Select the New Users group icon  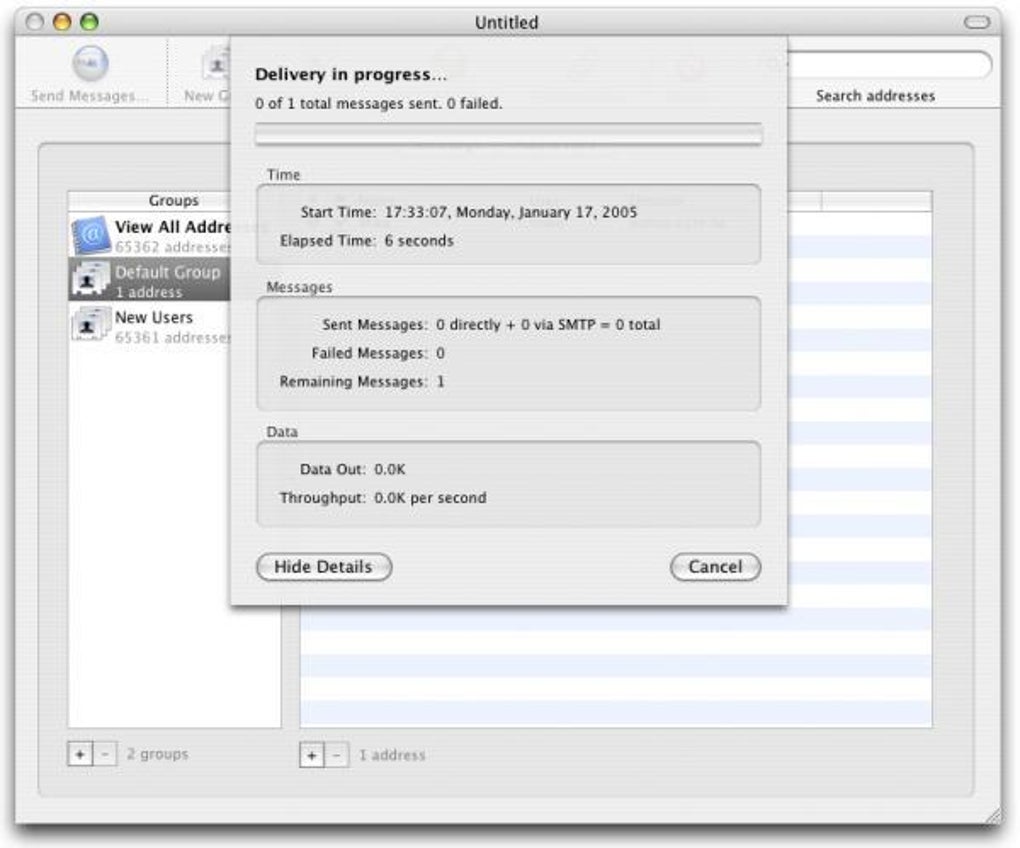(x=90, y=324)
